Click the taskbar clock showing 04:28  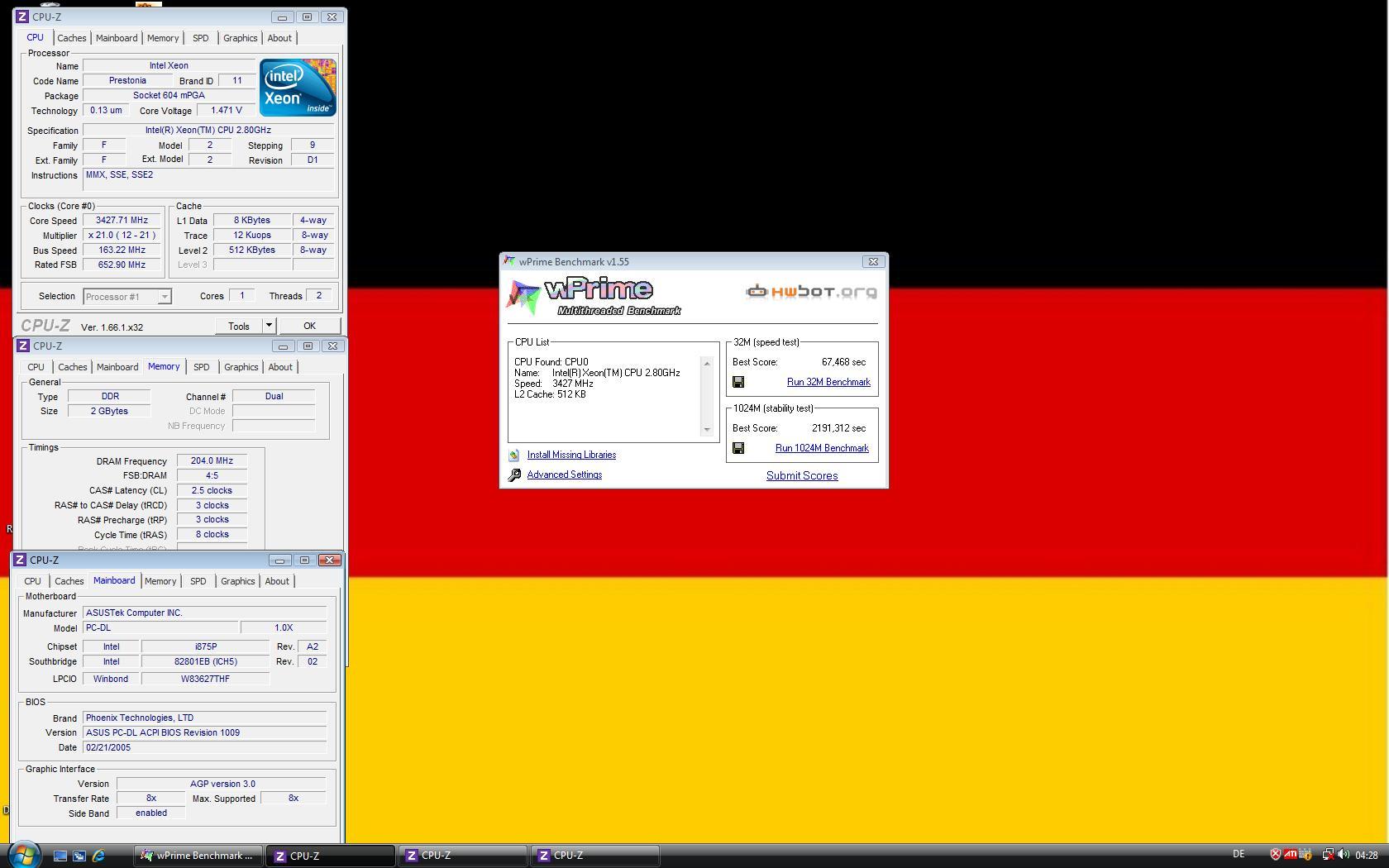tap(1367, 855)
